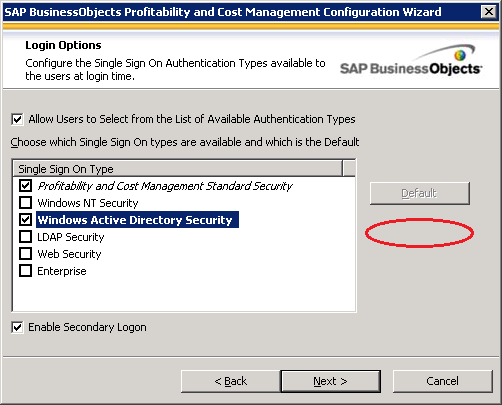
Task: Select the Web Security row text
Action: coord(69,254)
